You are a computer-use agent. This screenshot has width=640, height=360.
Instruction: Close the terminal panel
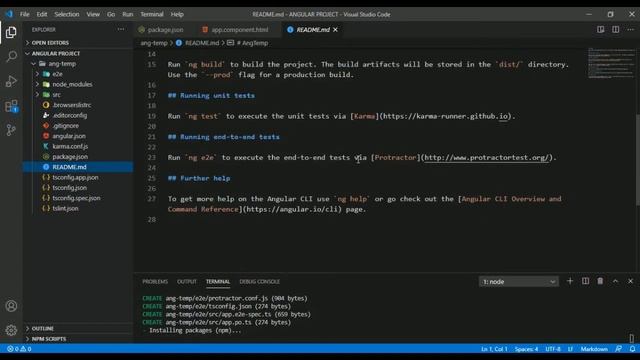pyautogui.click(x=630, y=281)
